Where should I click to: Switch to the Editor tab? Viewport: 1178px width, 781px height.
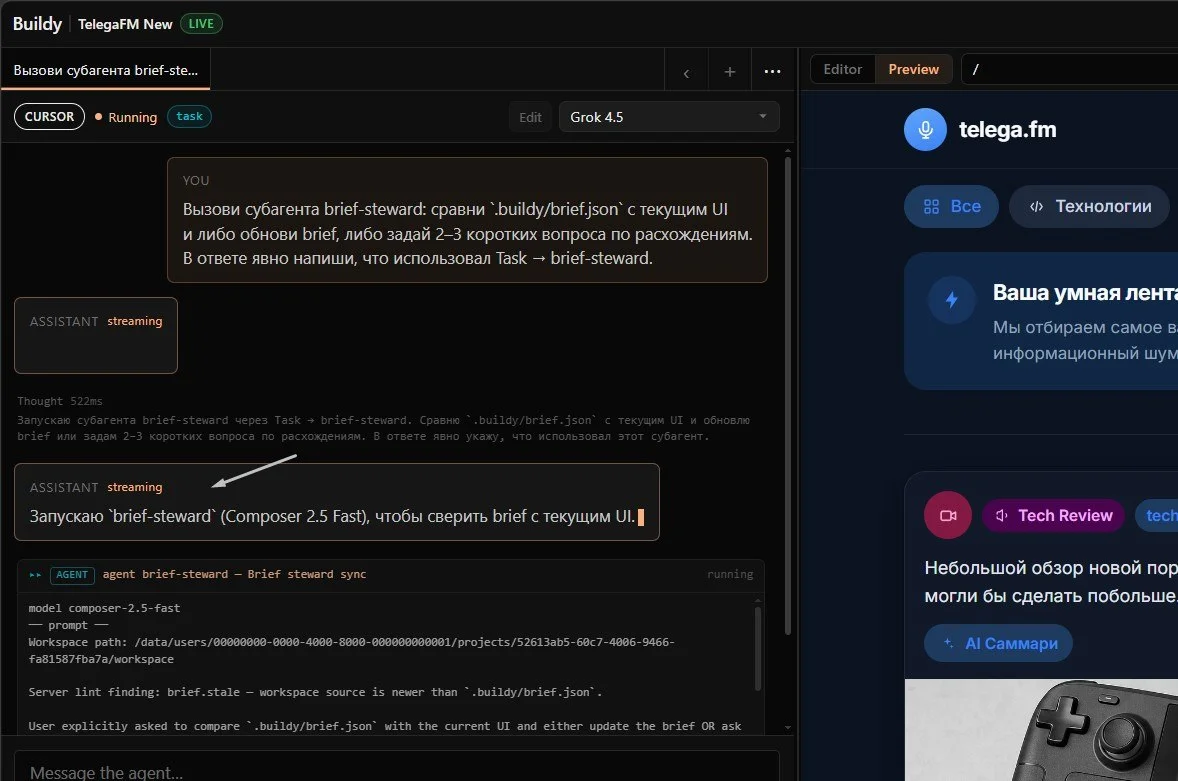[842, 69]
